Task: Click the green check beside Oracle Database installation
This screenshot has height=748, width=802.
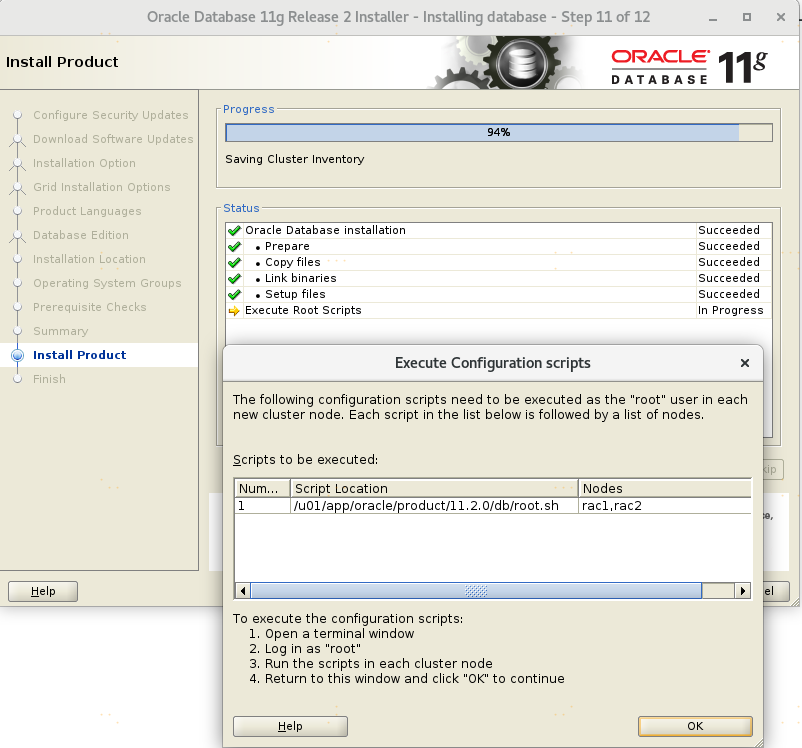Action: coord(234,230)
